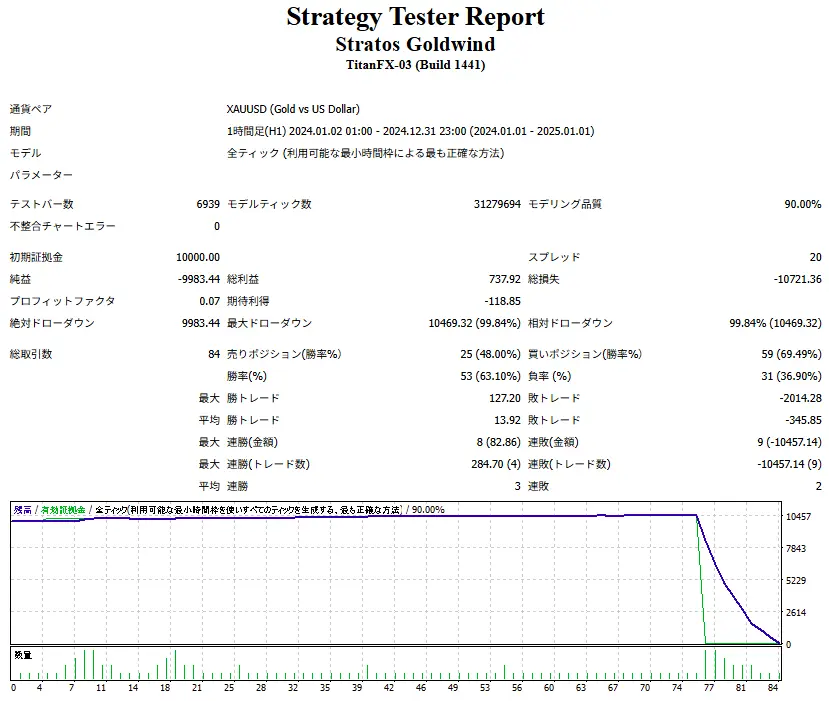This screenshot has width=829, height=701.
Task: Click the プロフィットファクタ value 0.07
Action: (209, 301)
